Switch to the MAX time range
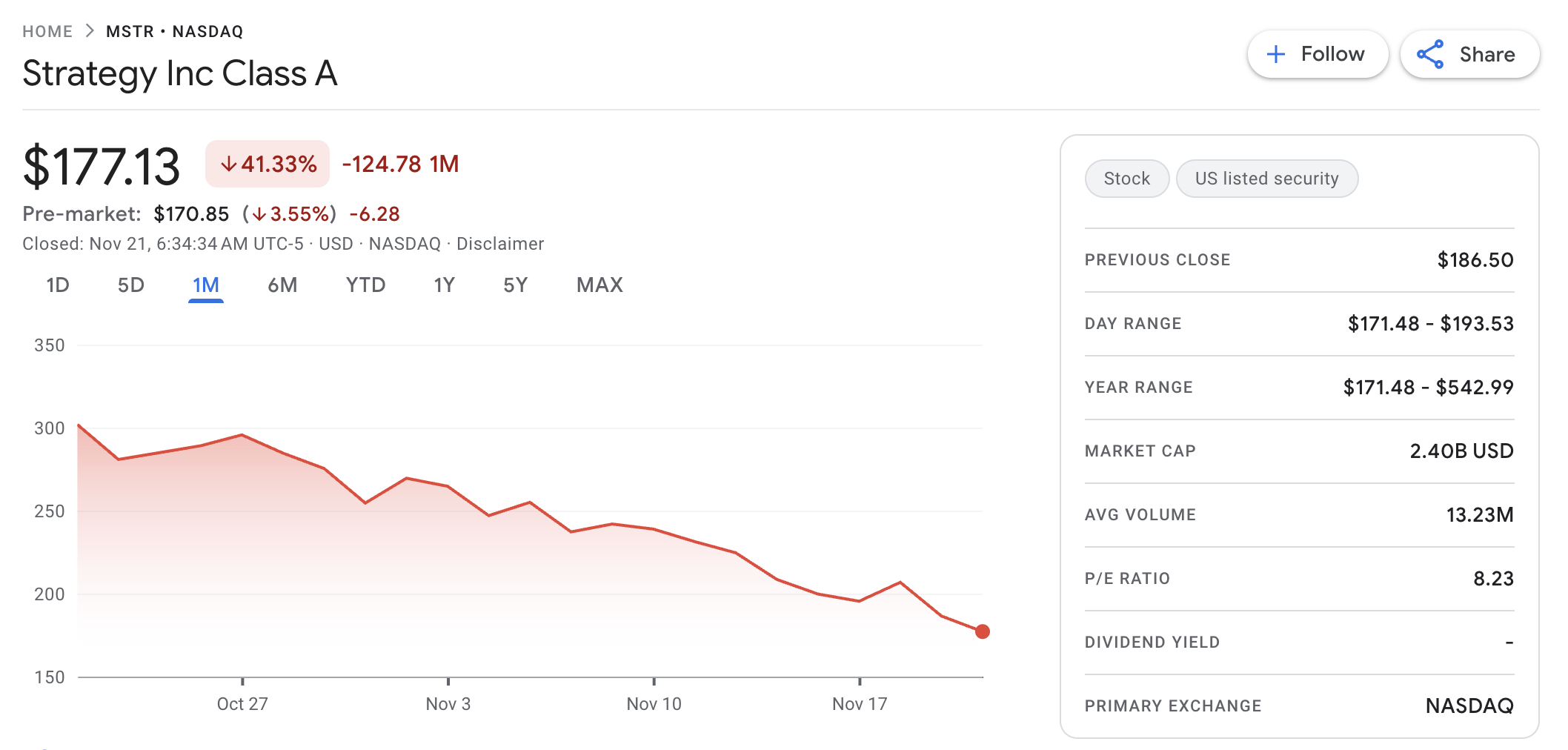1568x750 pixels. [x=599, y=285]
